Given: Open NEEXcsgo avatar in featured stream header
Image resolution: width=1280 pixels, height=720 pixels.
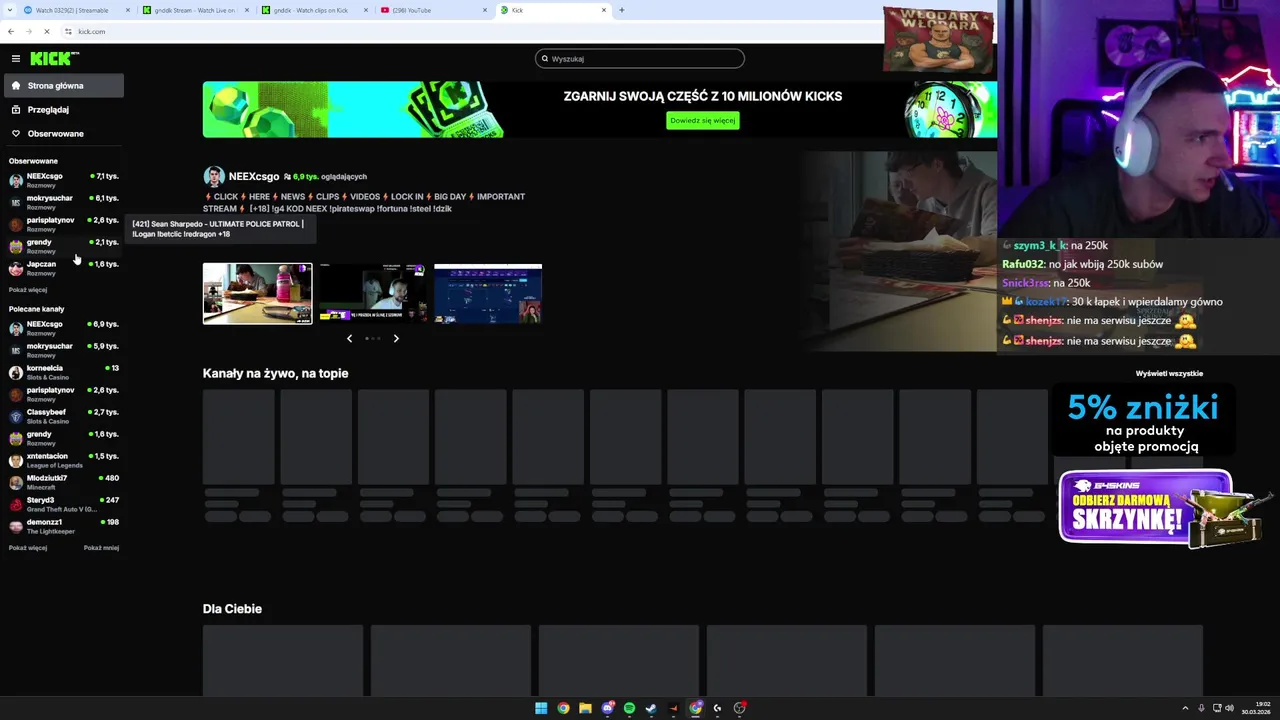Looking at the screenshot, I should click(x=214, y=177).
